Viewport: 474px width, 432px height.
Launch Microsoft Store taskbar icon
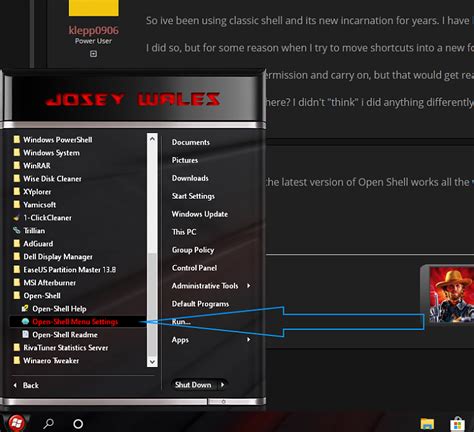pyautogui.click(x=457, y=424)
